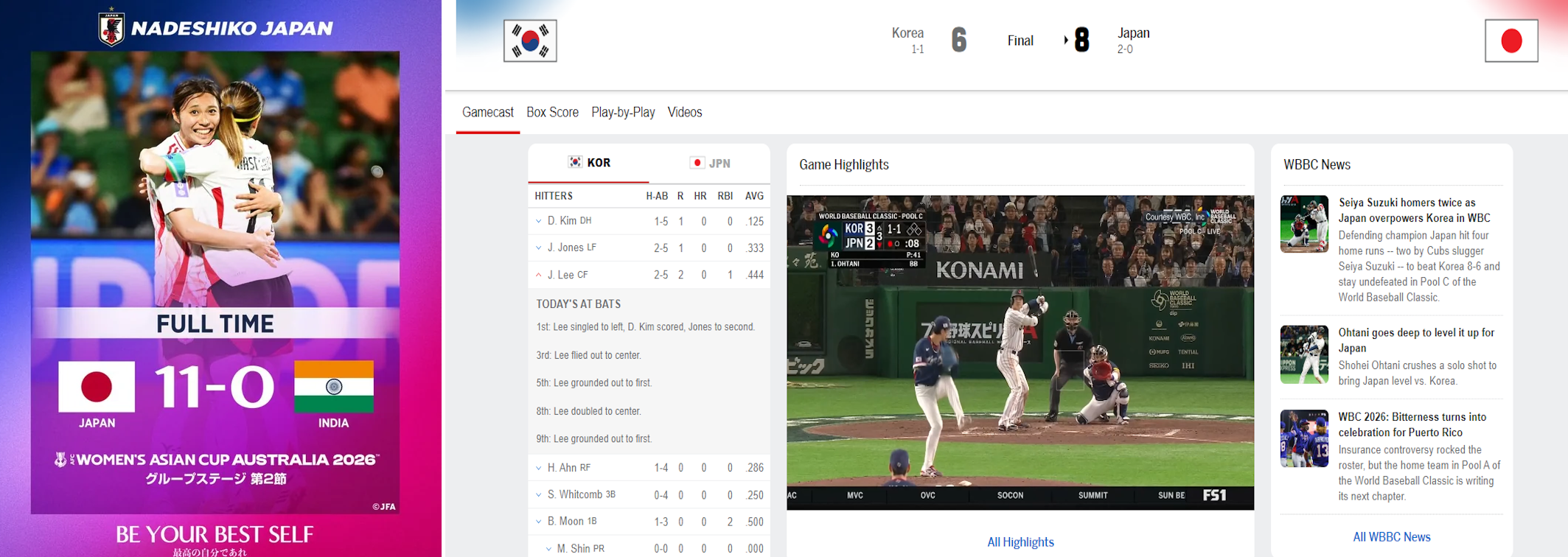Click '9th: Lee grounded out to first' line
1568x557 pixels.
(x=594, y=439)
